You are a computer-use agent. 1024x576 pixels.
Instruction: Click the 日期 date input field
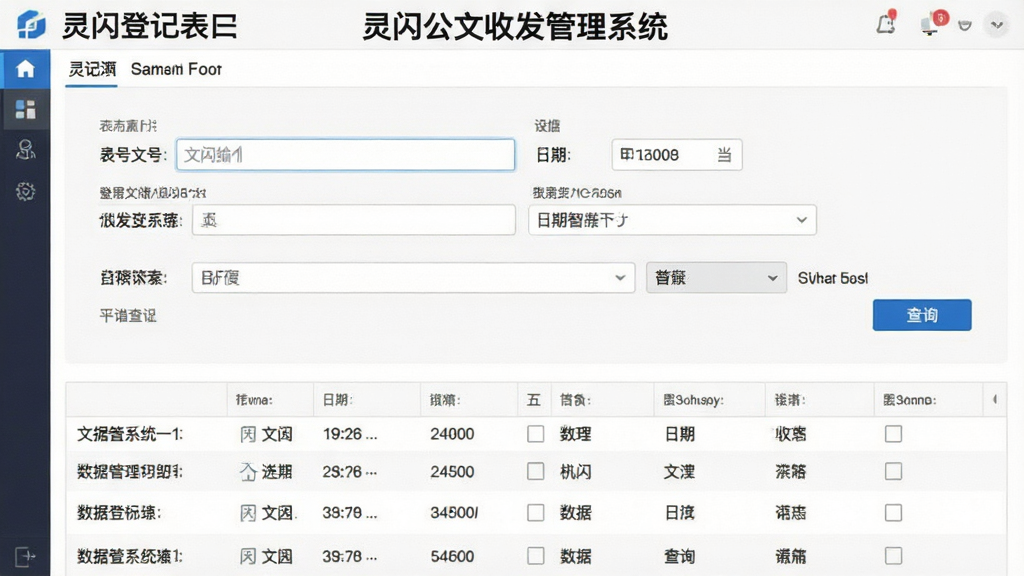(677, 155)
